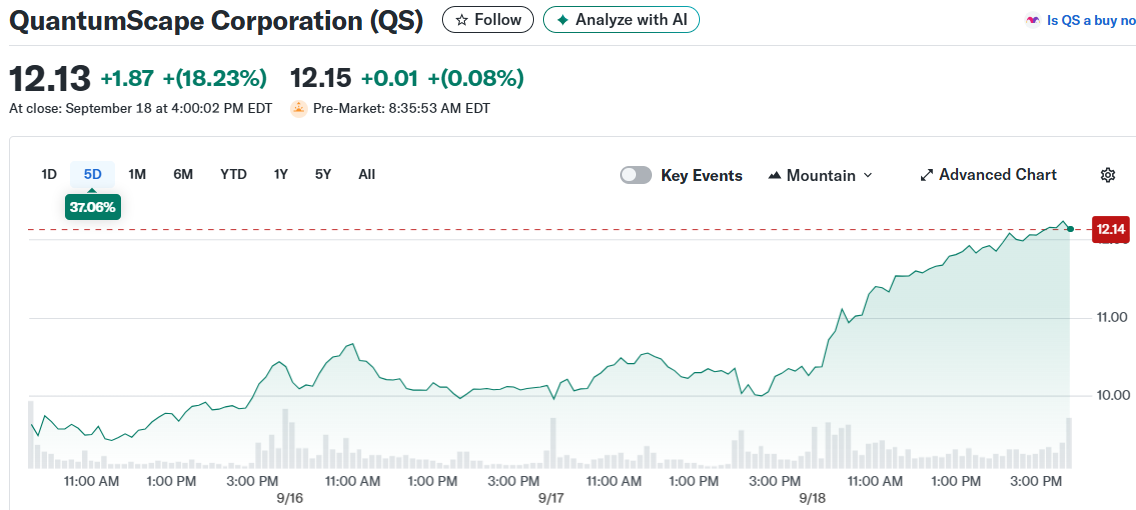Viewport: 1136px width, 510px height.
Task: Show the 5Y range
Action: point(323,175)
